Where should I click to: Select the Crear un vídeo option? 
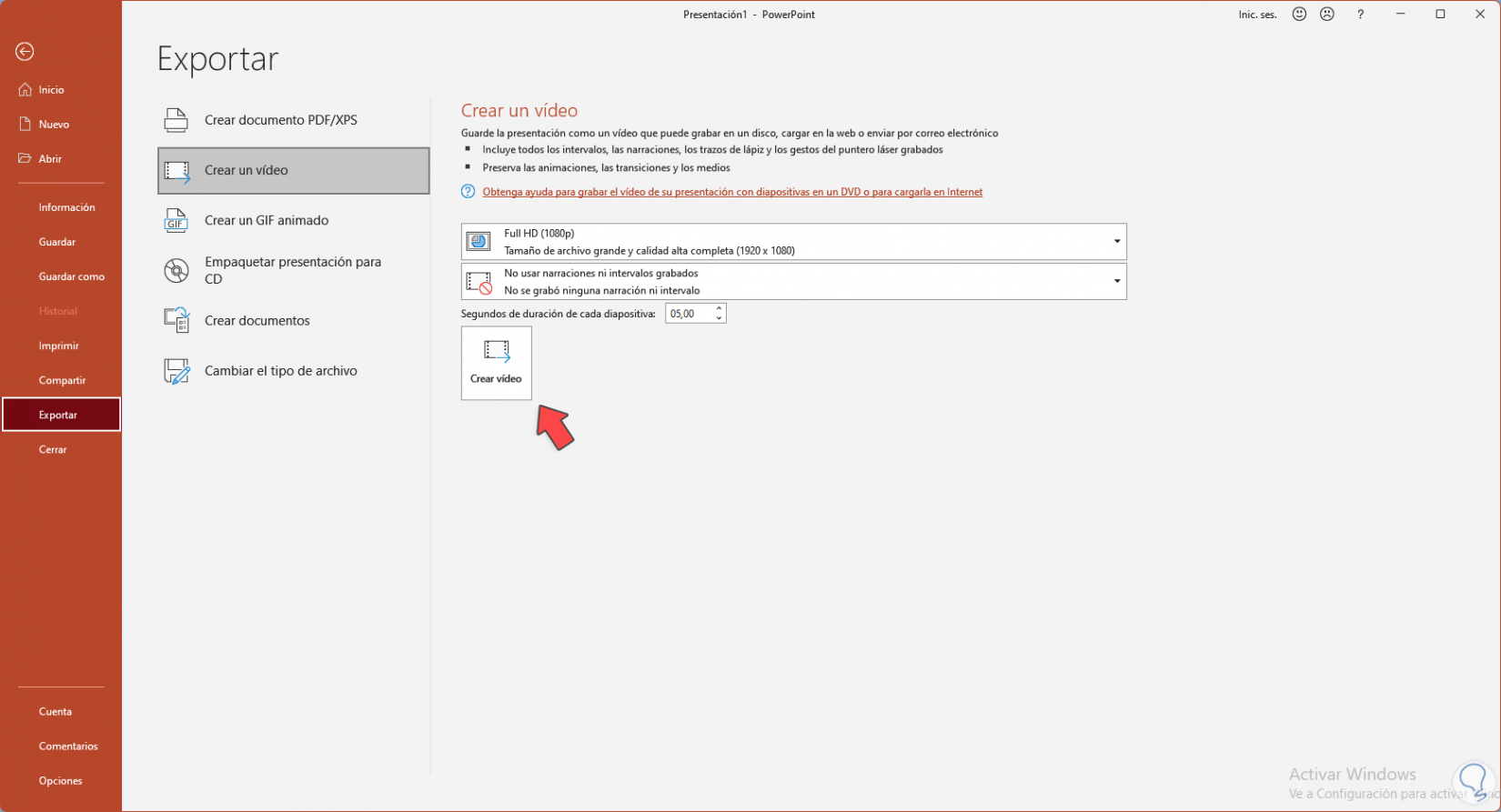tap(294, 171)
